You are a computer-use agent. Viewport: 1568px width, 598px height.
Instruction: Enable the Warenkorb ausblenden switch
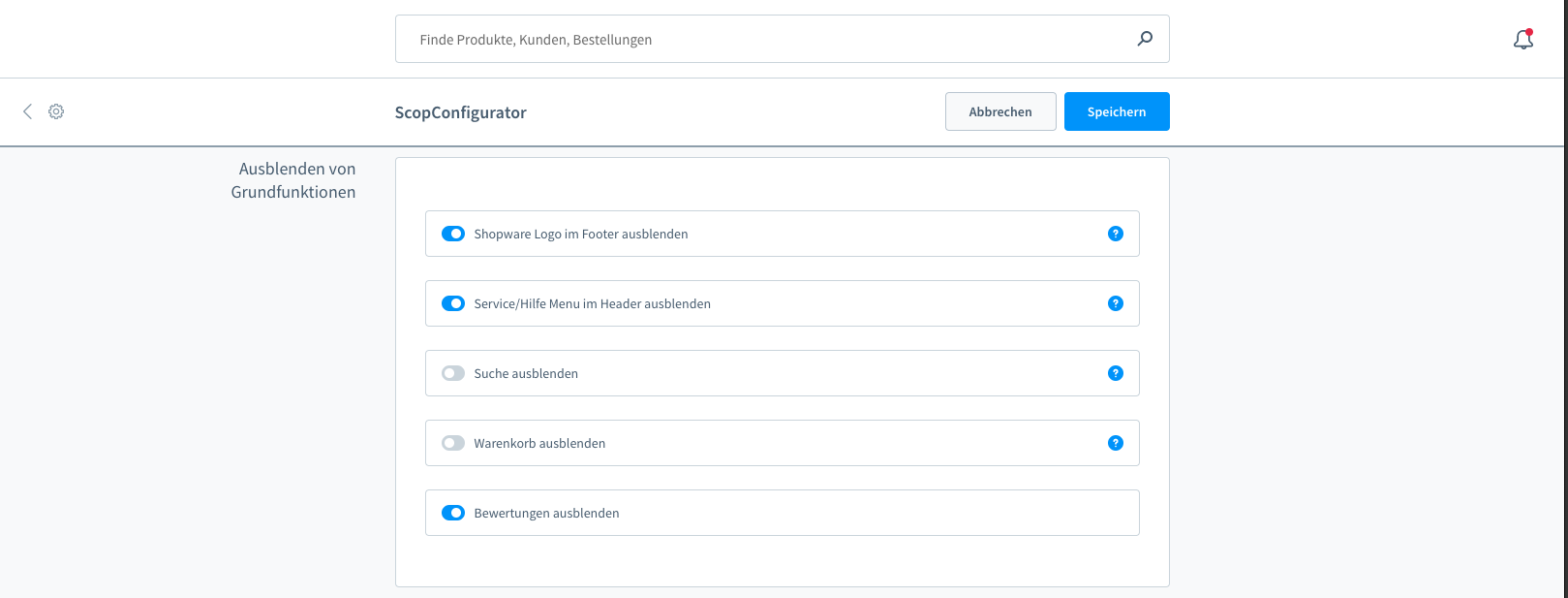click(453, 443)
